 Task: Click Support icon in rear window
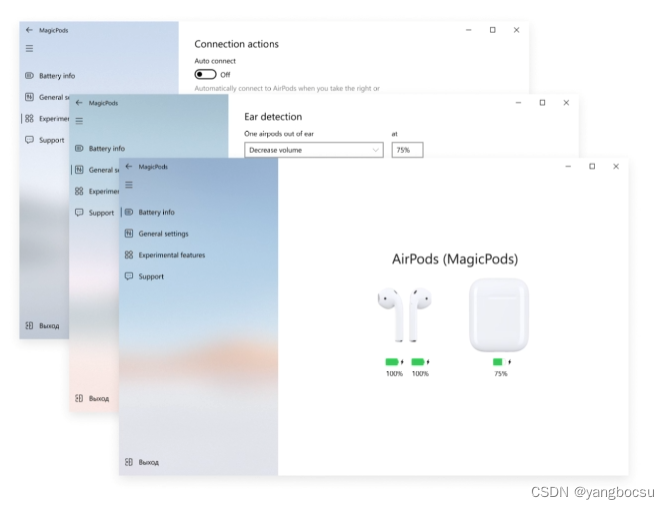(29, 140)
